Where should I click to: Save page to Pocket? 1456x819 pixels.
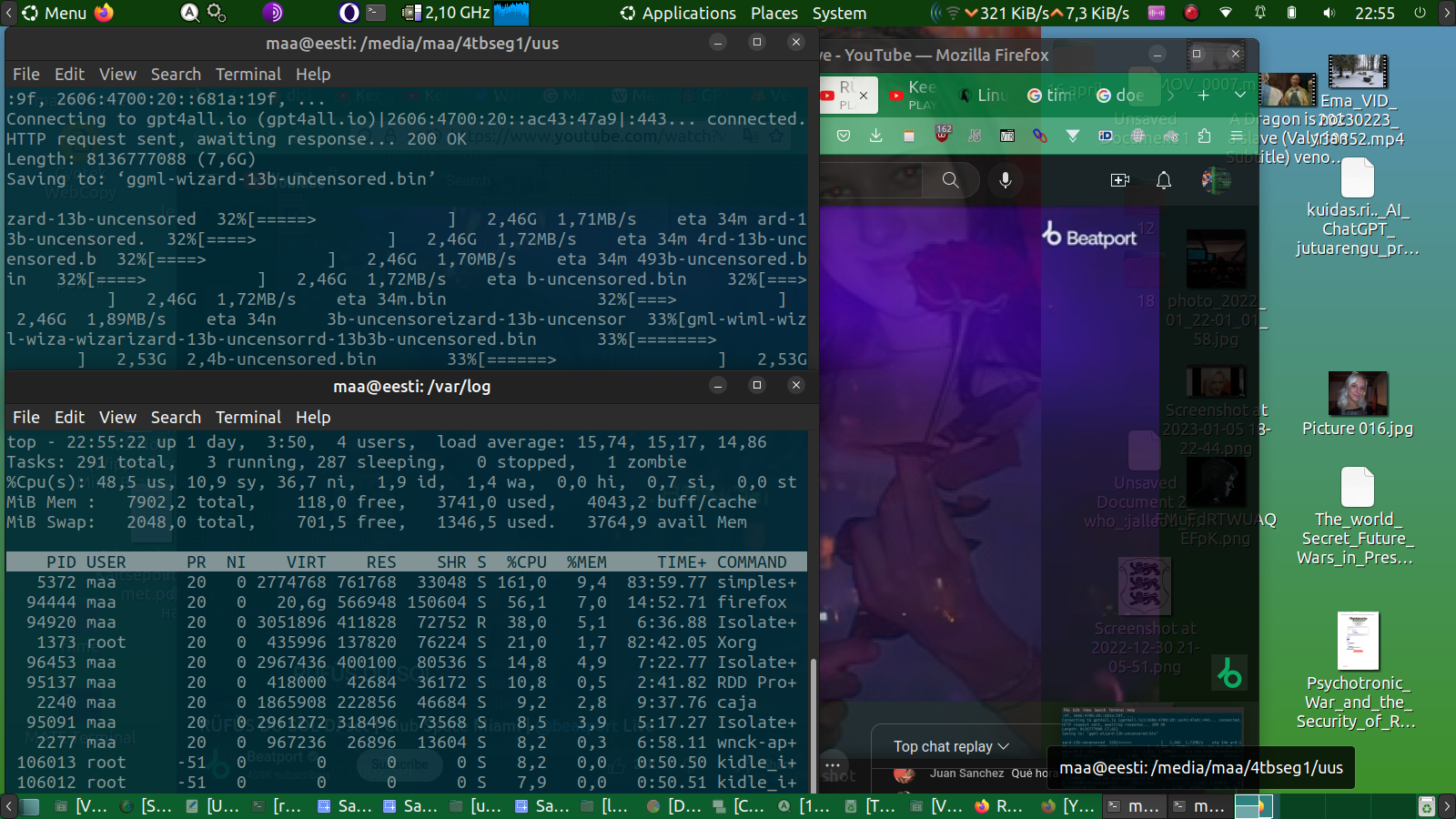click(844, 136)
